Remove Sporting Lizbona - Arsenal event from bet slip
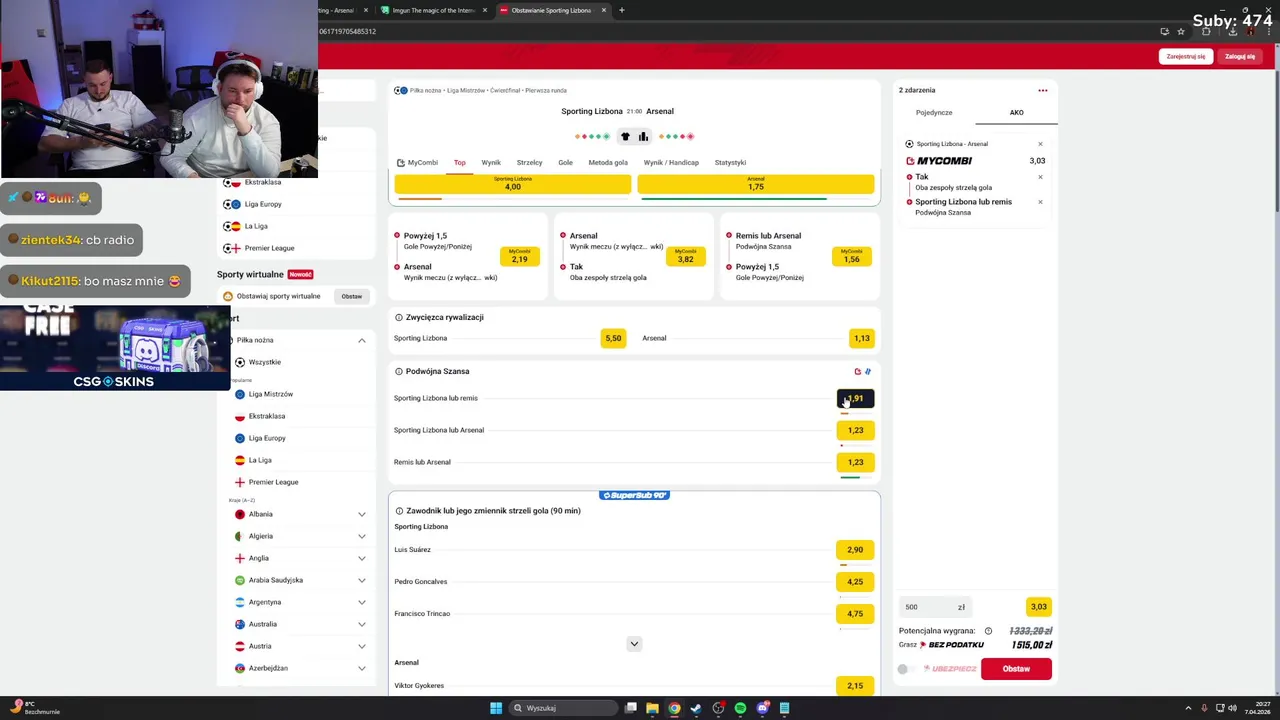1280x720 pixels. coord(1040,144)
